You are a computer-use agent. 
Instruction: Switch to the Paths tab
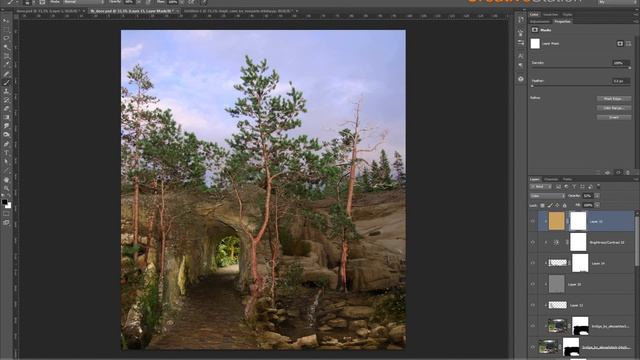click(x=567, y=179)
